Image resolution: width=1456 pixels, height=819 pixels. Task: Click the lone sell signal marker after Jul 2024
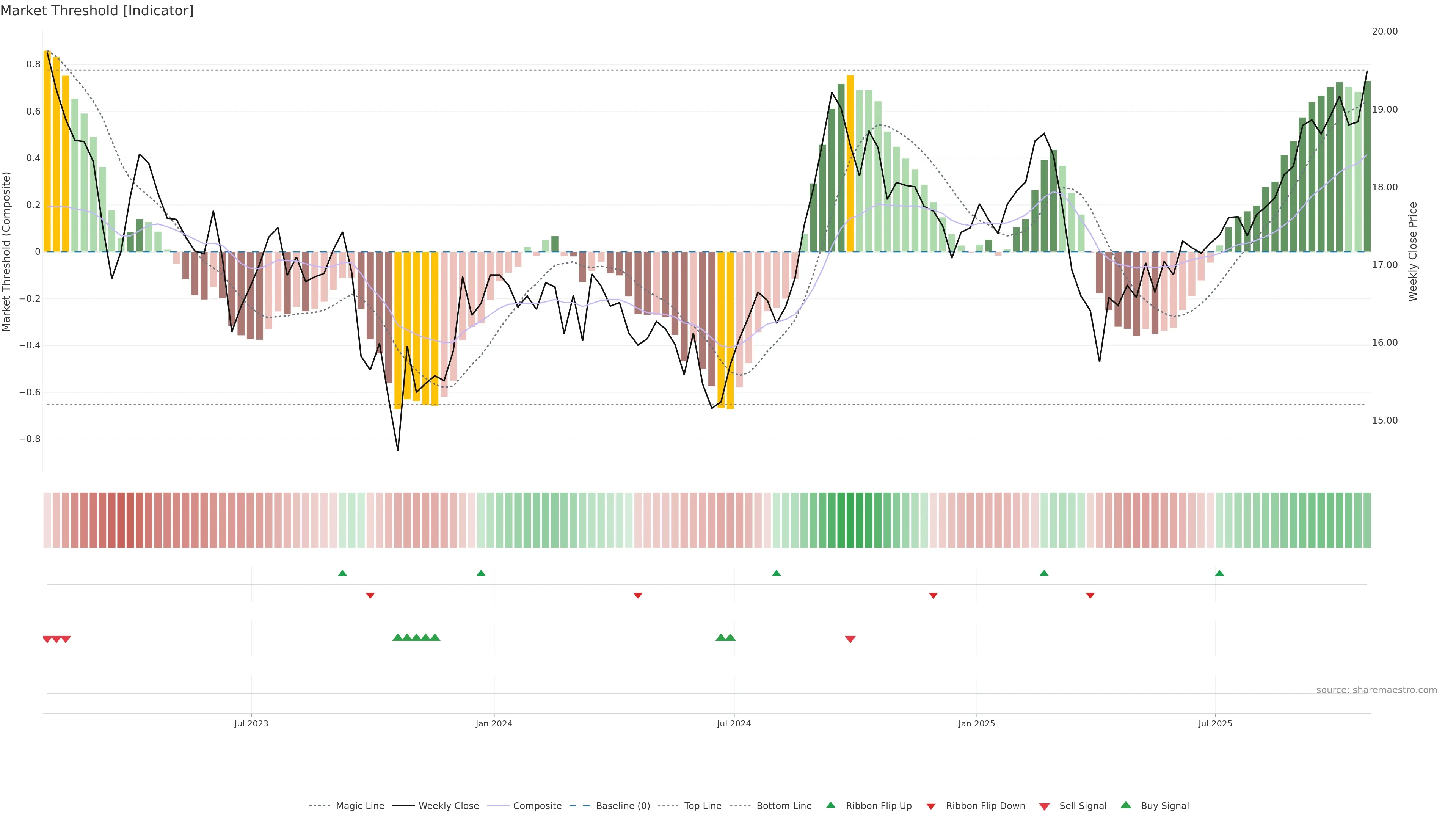(850, 639)
